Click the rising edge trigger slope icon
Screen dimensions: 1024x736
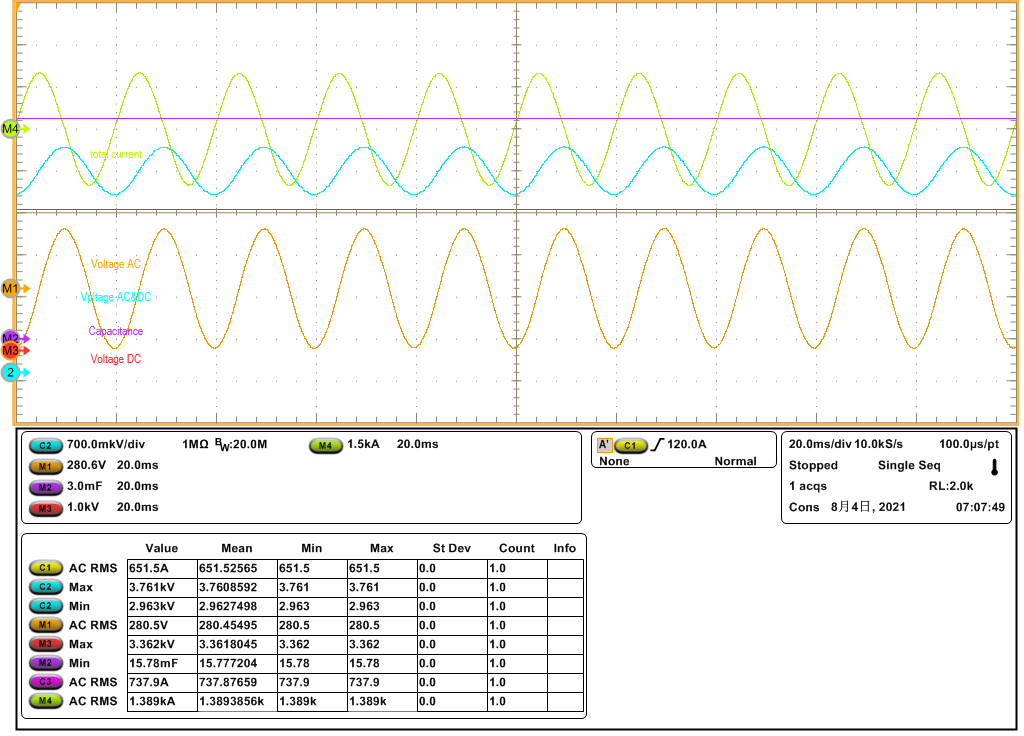[x=657, y=445]
